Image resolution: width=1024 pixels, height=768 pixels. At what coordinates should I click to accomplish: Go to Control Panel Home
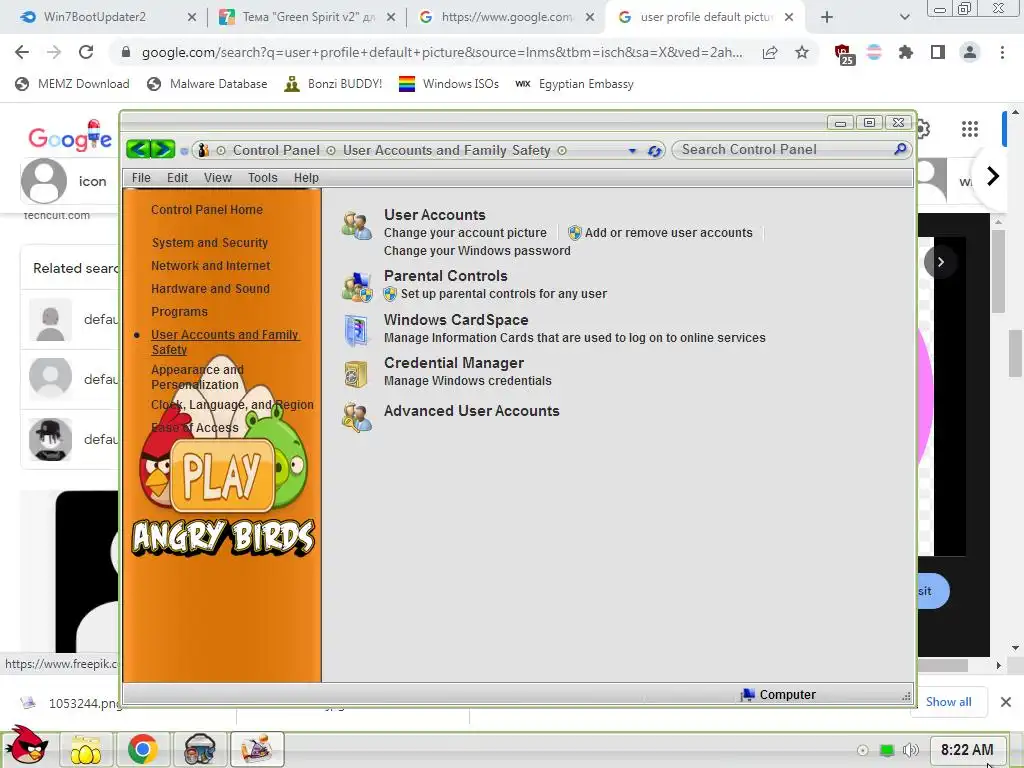207,210
